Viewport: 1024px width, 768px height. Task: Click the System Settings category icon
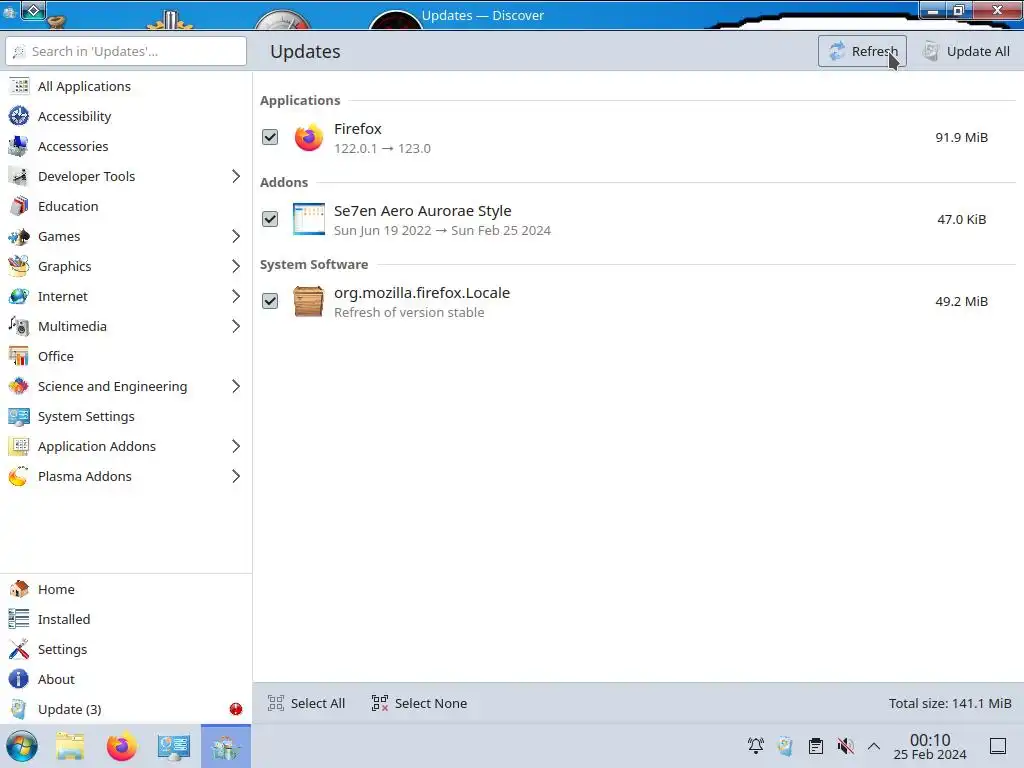[x=19, y=417]
